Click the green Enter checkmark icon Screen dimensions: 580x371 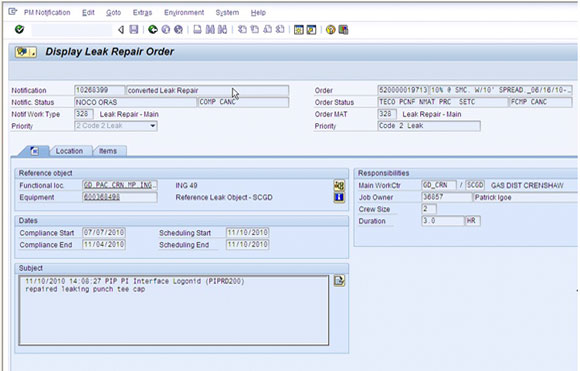click(x=19, y=29)
